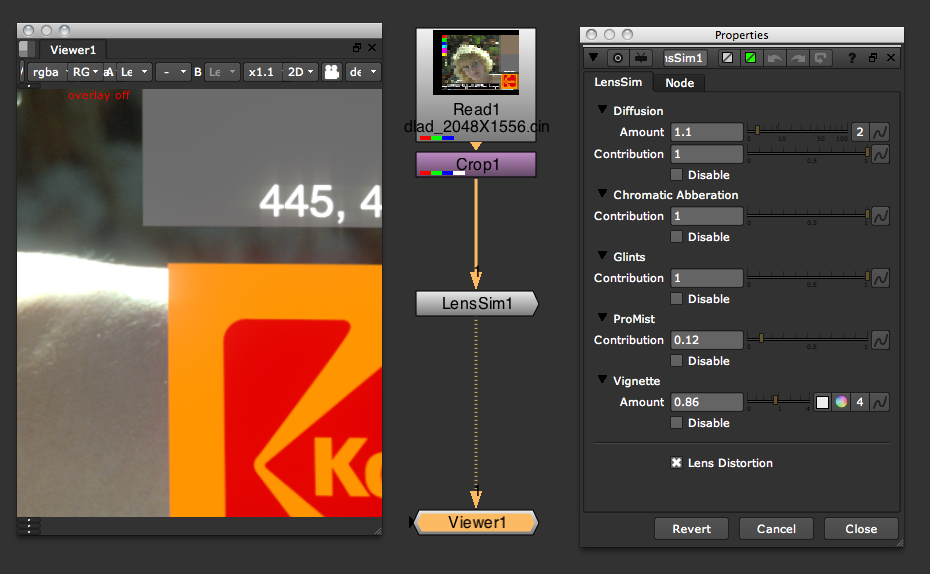Close the Viewer1 pane tab
This screenshot has width=930, height=574.
(372, 47)
